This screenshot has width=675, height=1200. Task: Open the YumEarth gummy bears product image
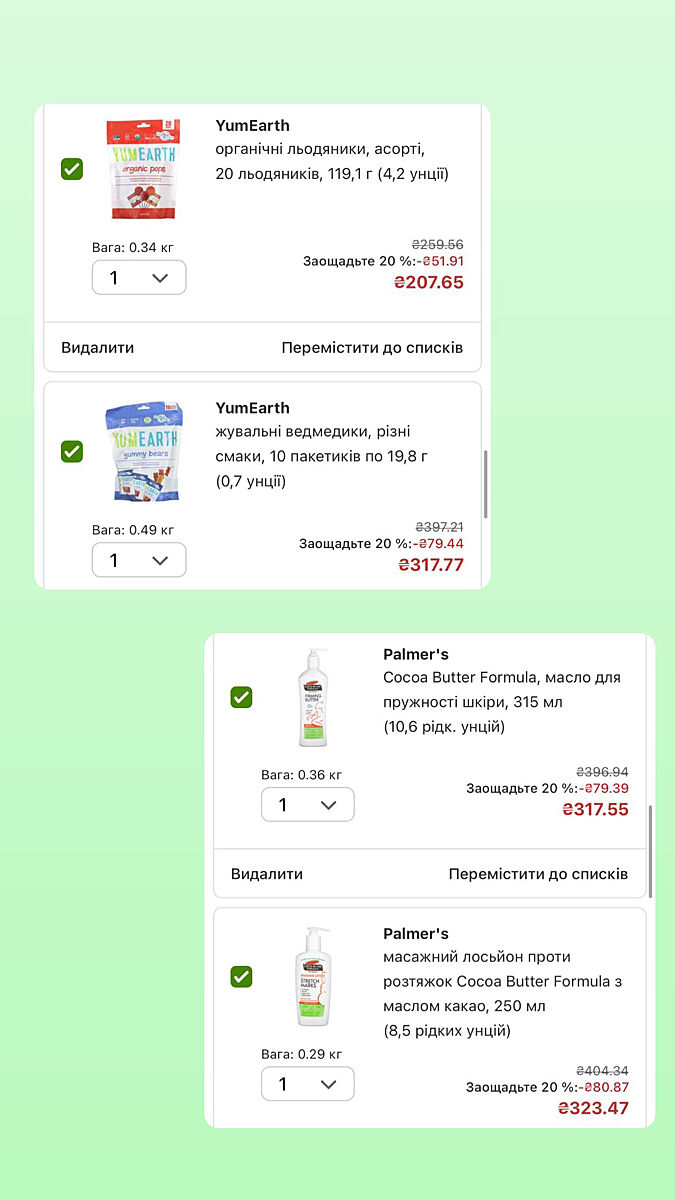click(x=143, y=451)
